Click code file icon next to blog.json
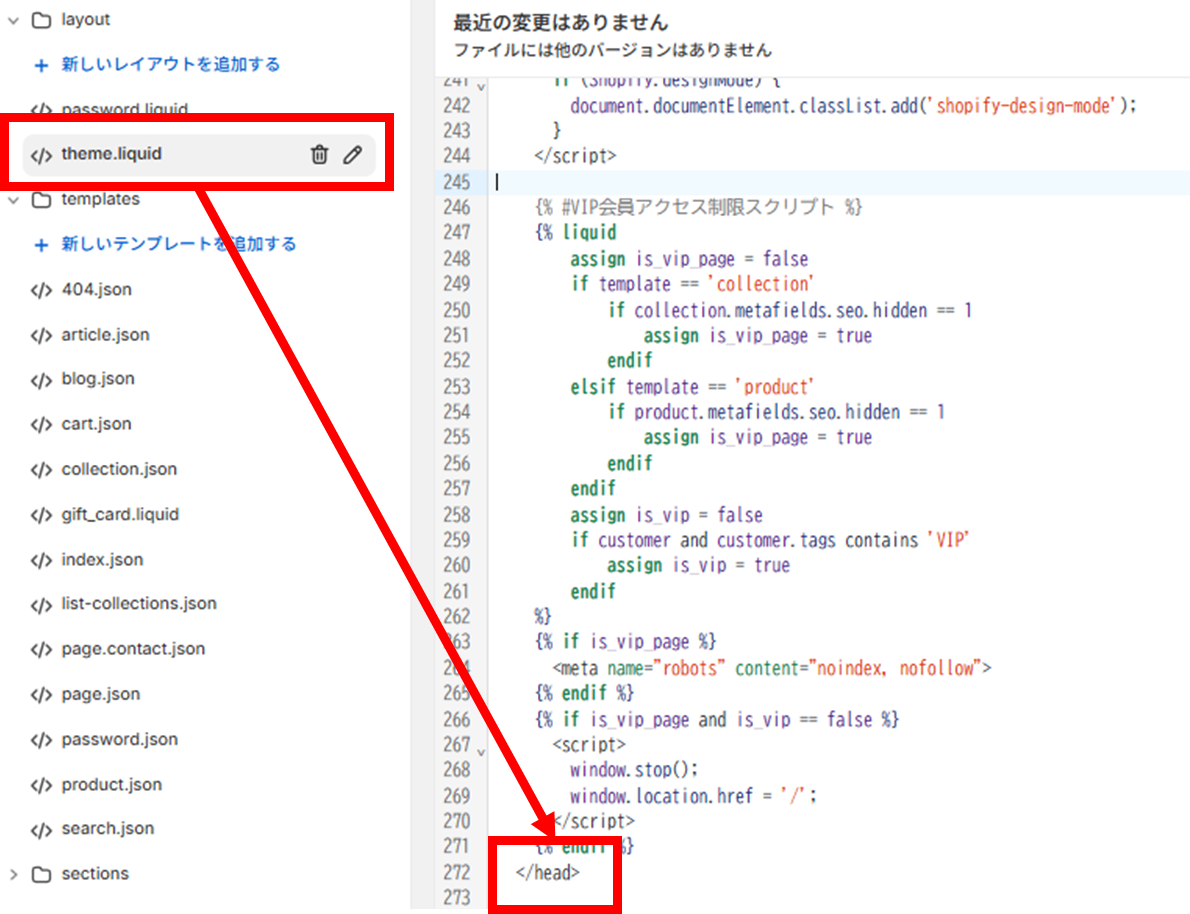This screenshot has height=914, width=1190. (x=41, y=380)
